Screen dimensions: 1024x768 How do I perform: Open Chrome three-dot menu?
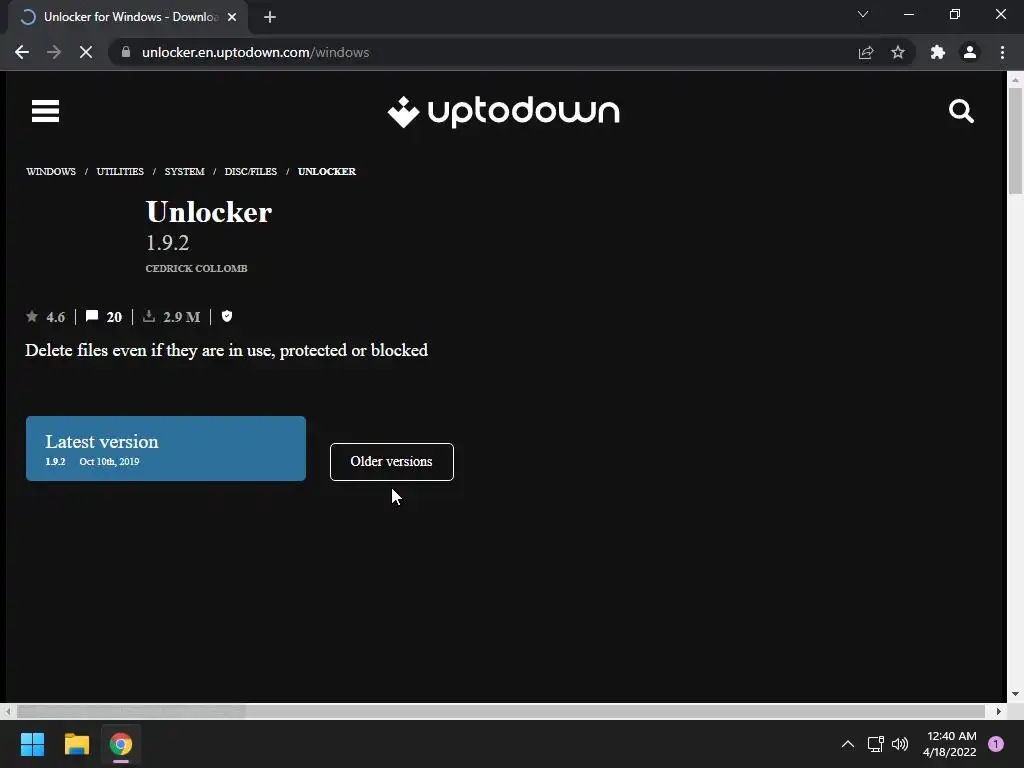click(x=1002, y=52)
